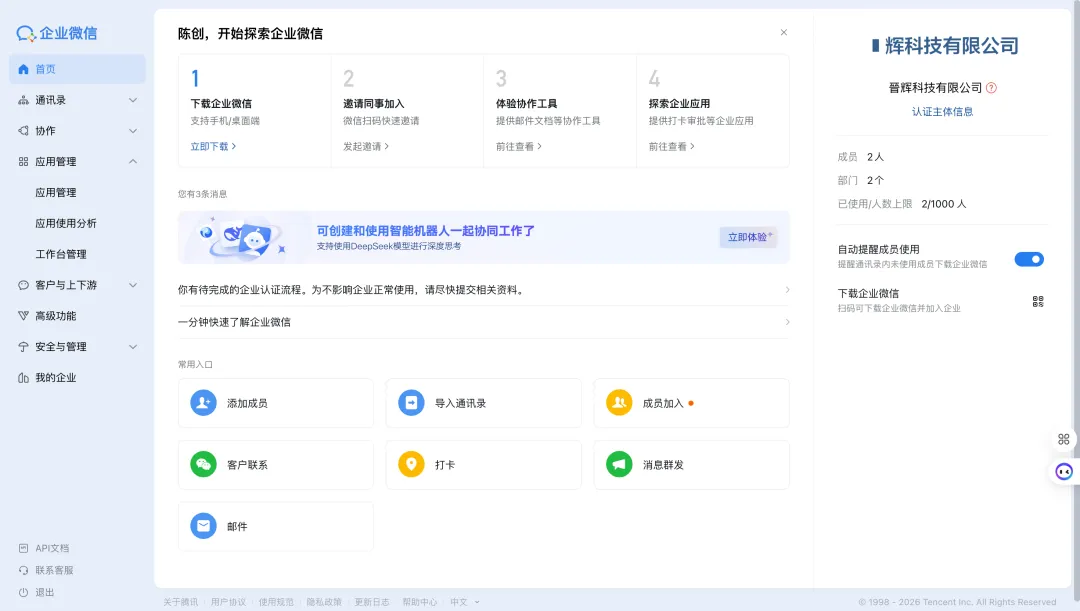This screenshot has width=1080, height=611.
Task: Expand the 通讯录 chevron
Action: click(133, 100)
